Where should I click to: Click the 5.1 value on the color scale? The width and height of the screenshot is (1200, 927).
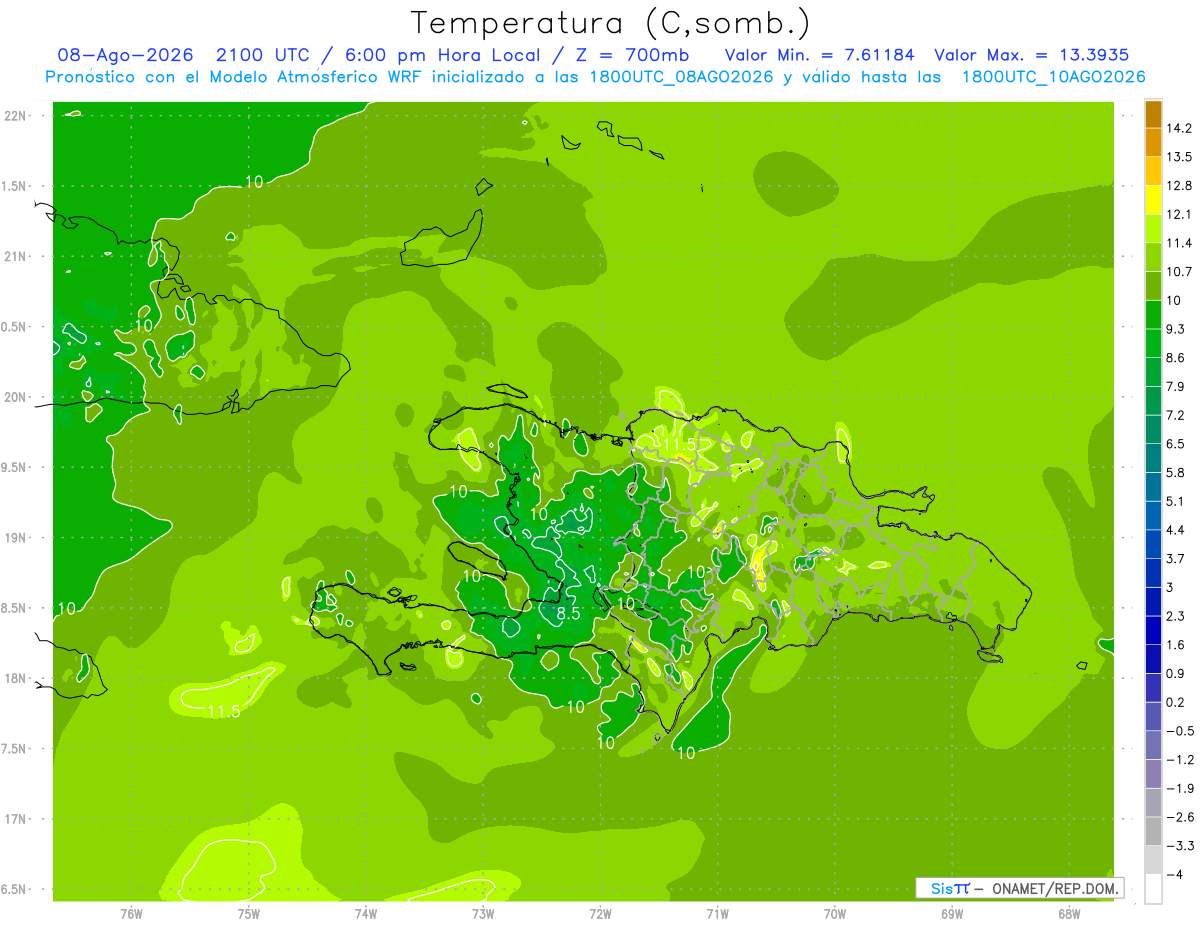click(1176, 501)
